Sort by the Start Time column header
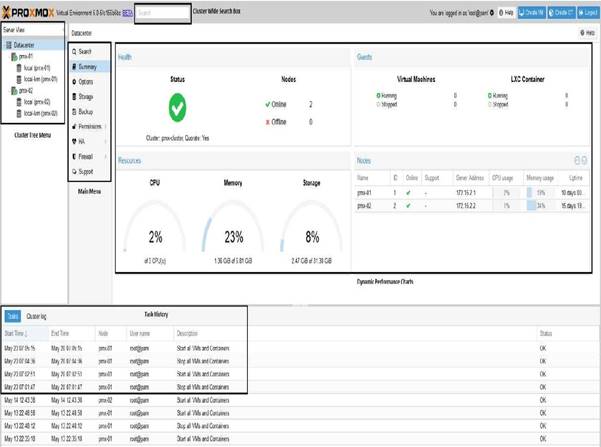The width and height of the screenshot is (601, 447). click(x=25, y=334)
